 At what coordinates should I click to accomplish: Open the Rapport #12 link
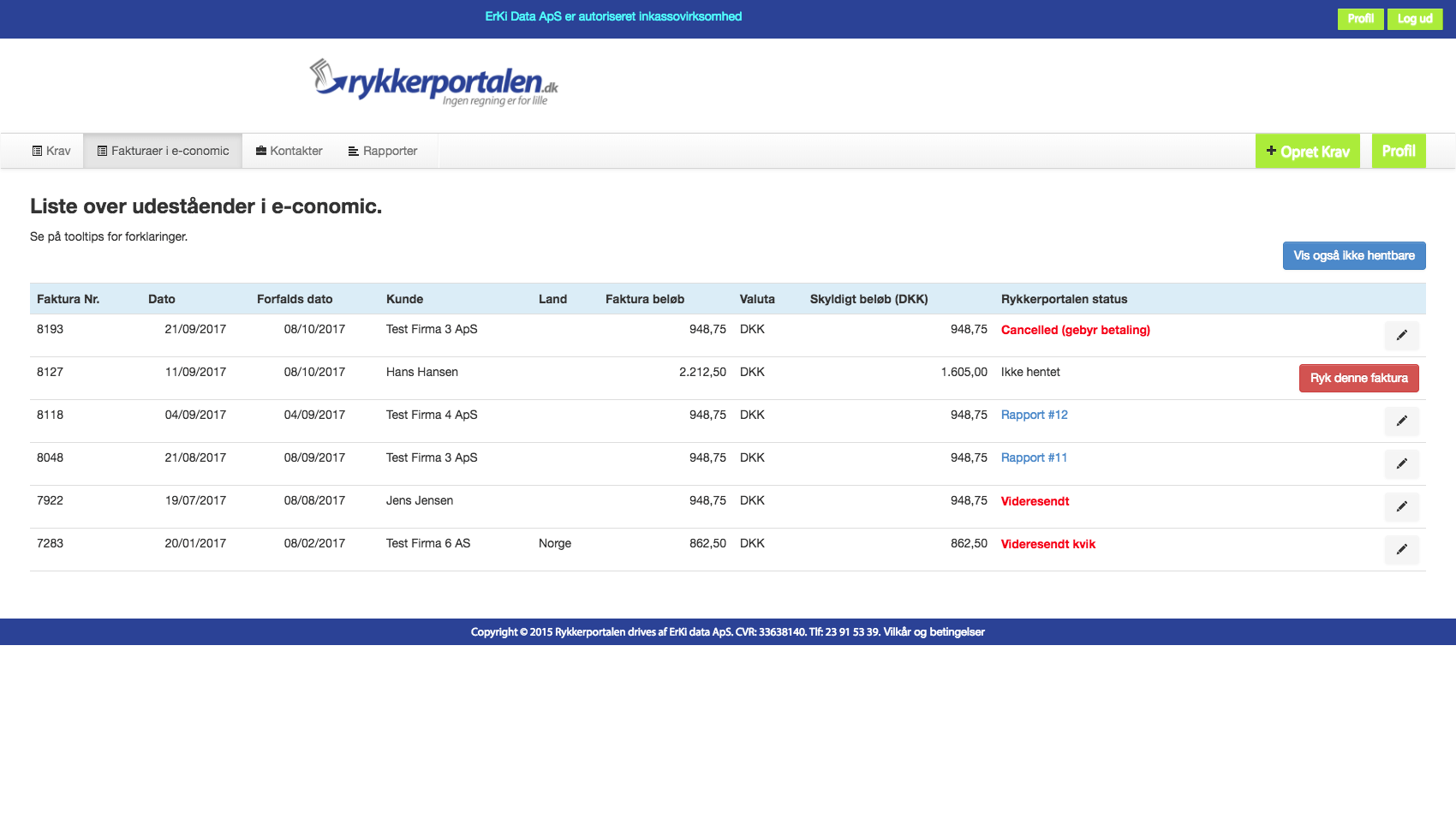[1034, 415]
